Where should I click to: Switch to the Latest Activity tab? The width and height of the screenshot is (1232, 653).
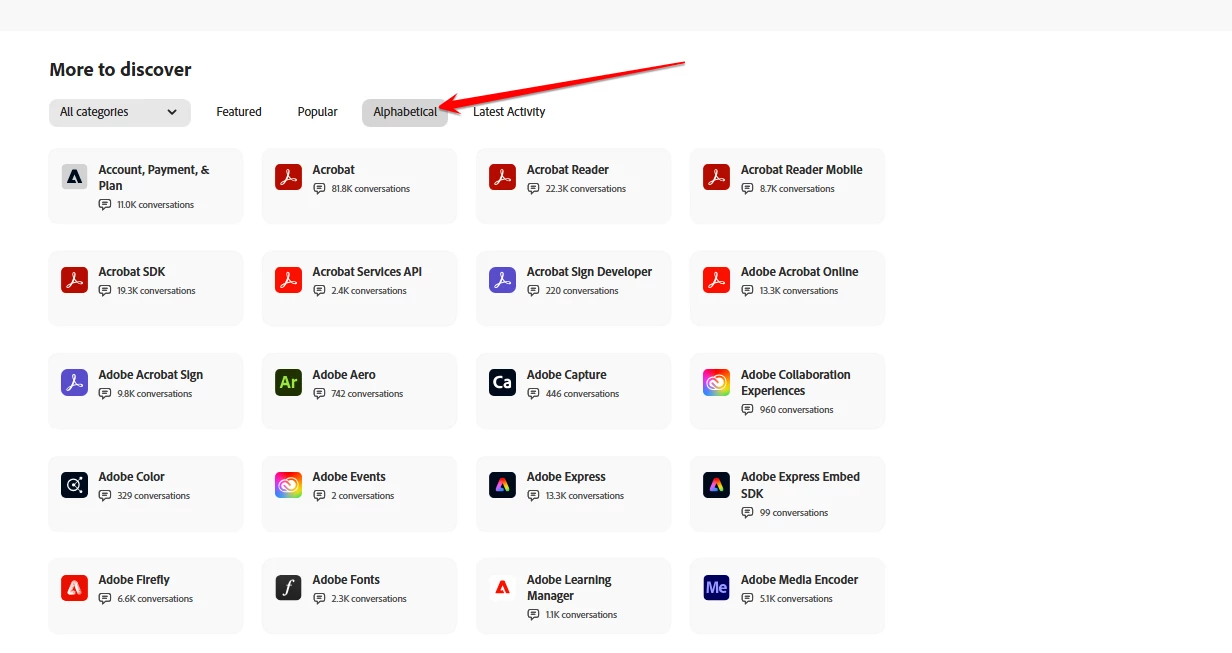tap(509, 112)
